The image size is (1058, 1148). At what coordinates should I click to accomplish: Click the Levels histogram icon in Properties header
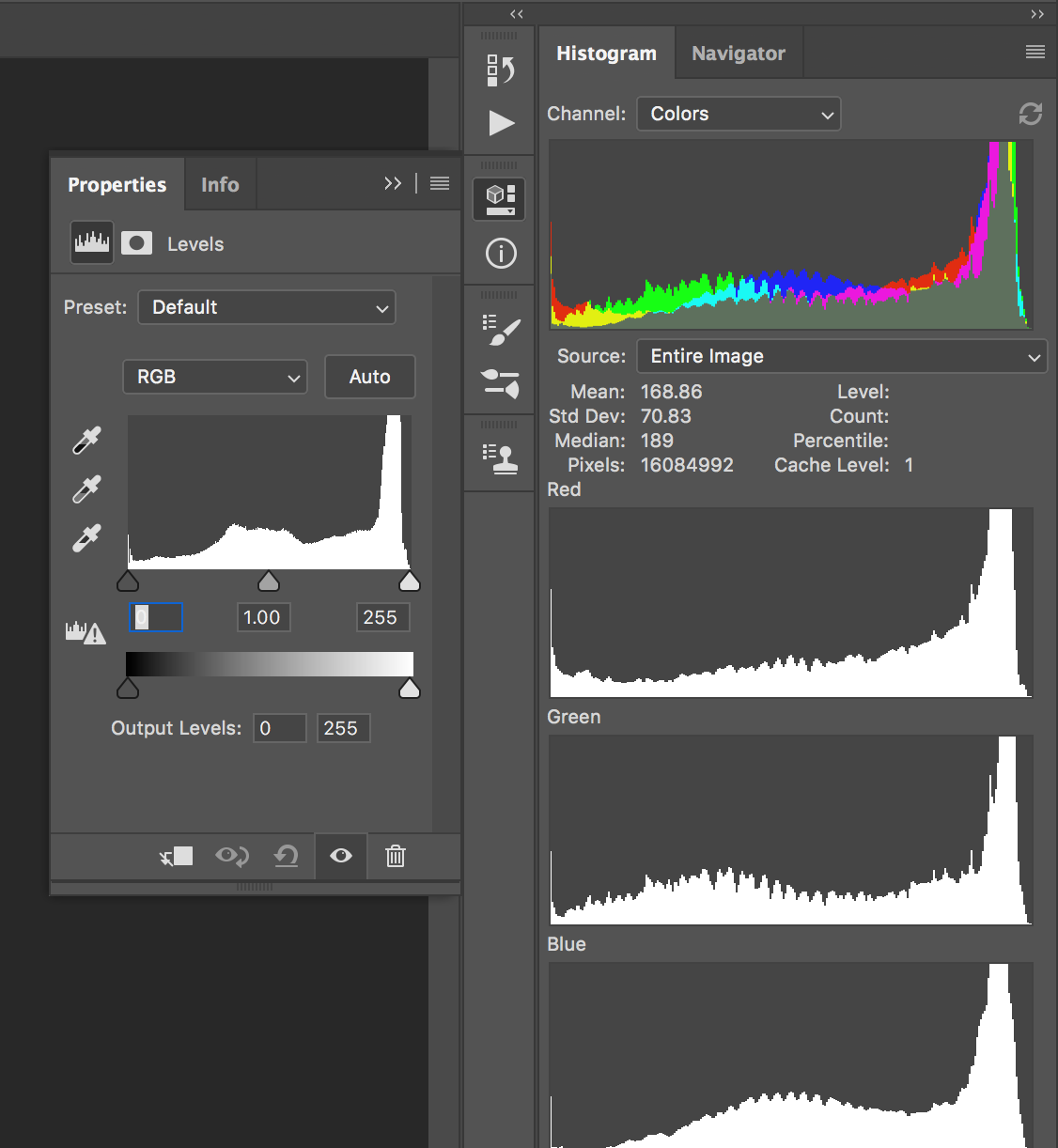pyautogui.click(x=91, y=242)
